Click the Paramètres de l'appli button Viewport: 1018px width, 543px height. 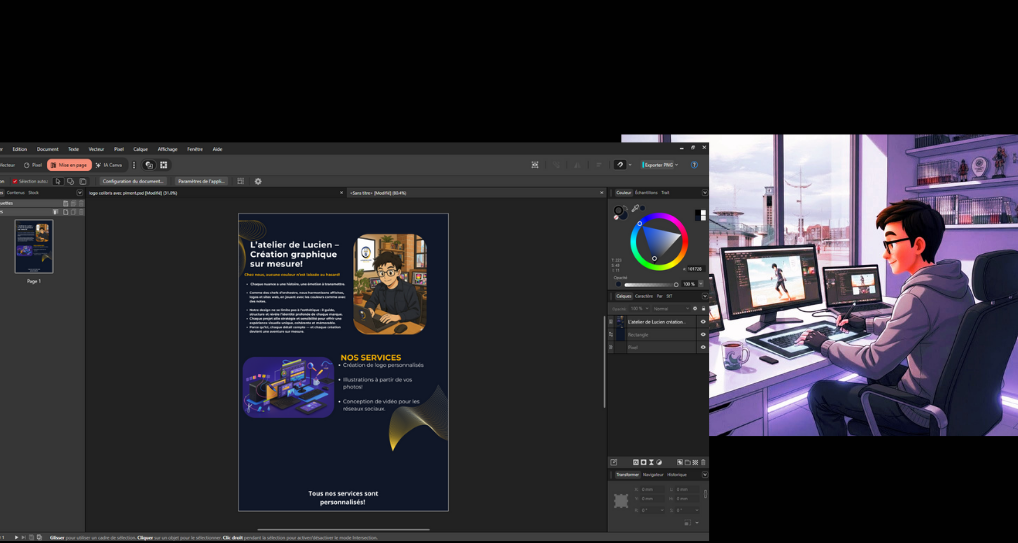pos(202,181)
